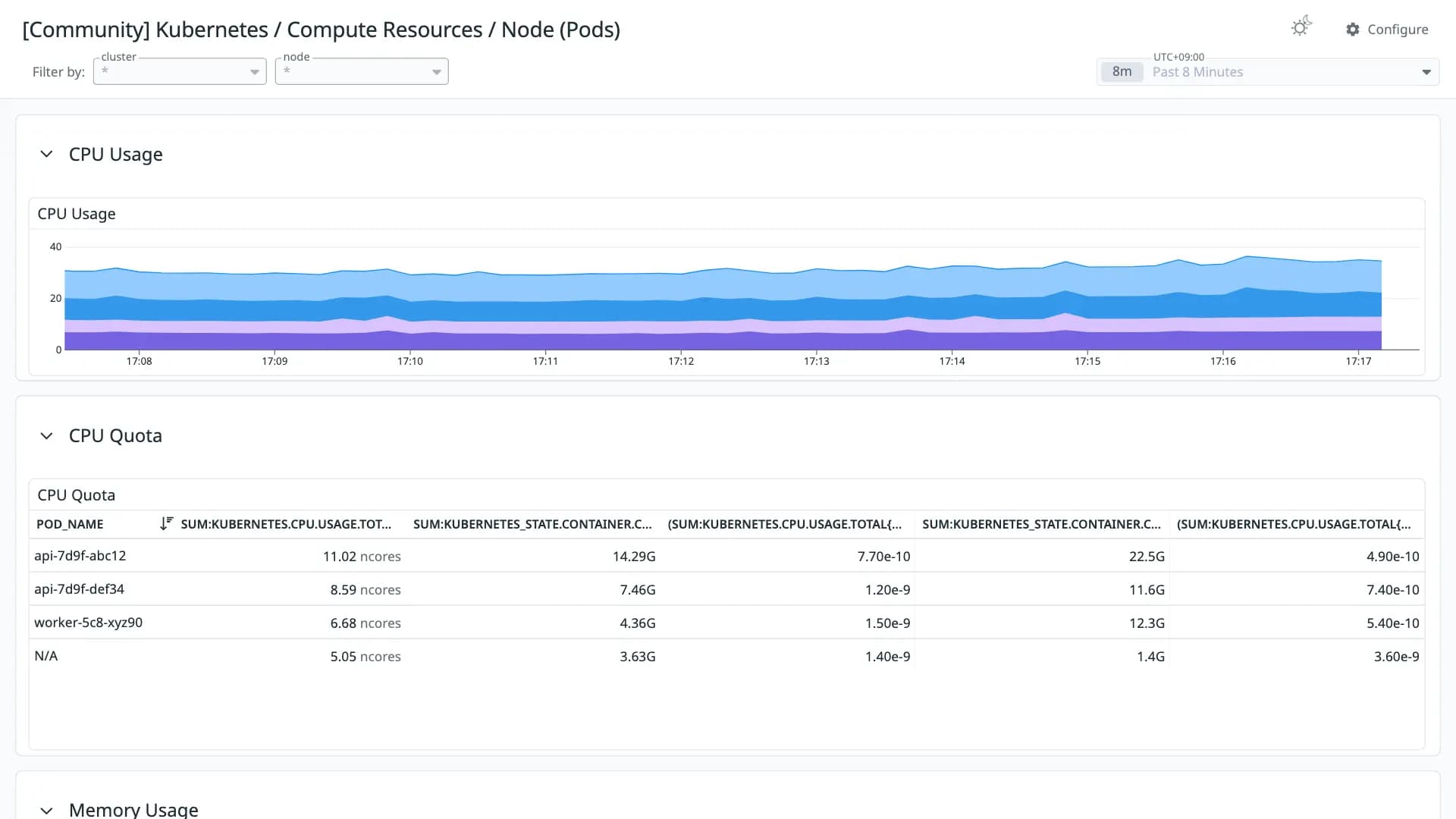Collapse the Memory Usage section
Viewport: 1456px width, 819px height.
[46, 810]
